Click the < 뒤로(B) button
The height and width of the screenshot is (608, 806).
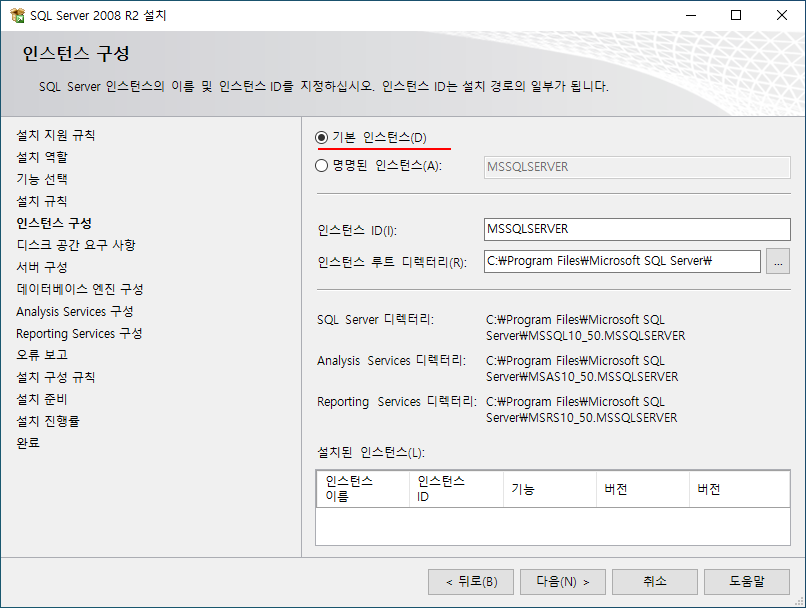coord(471,582)
